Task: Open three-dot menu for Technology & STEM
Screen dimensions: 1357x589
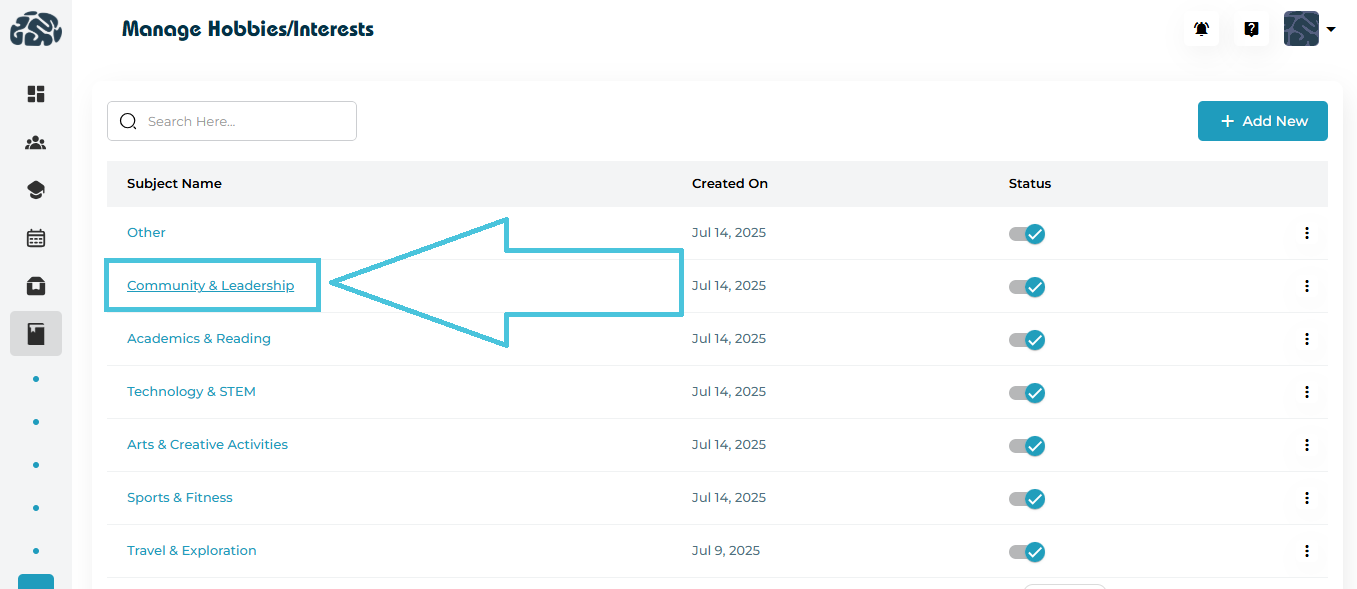Action: click(1306, 392)
